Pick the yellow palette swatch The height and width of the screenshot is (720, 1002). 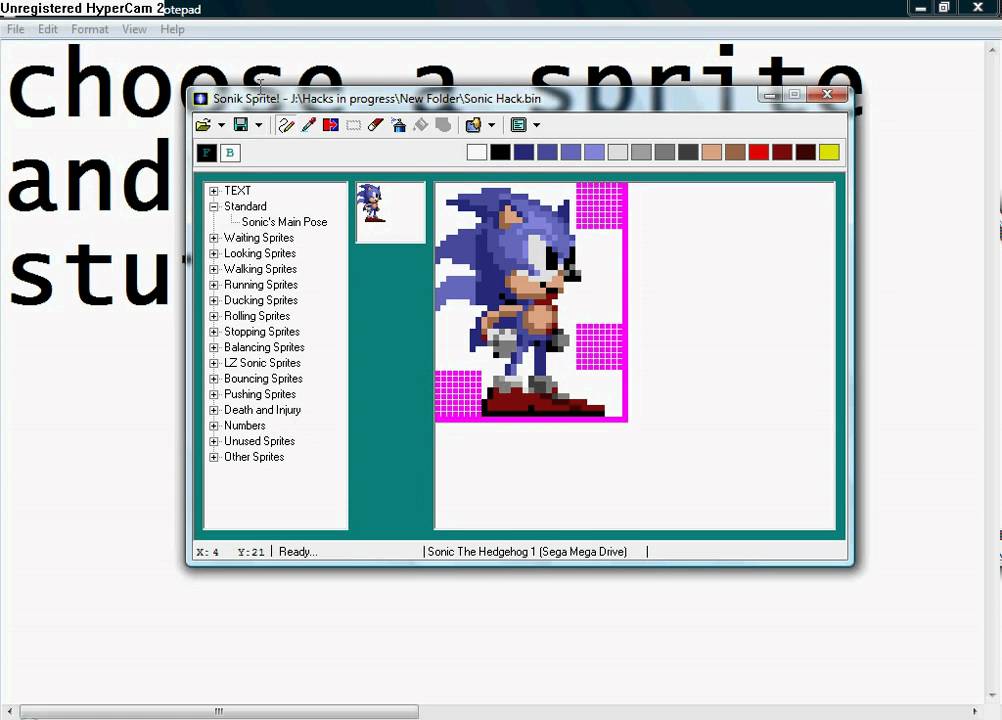829,152
